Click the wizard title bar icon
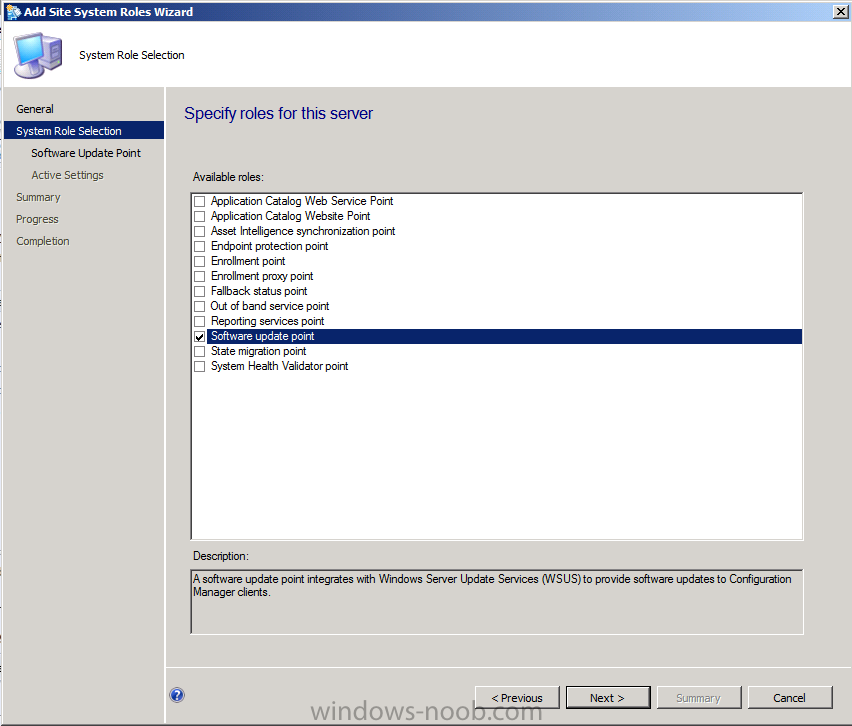Image resolution: width=852 pixels, height=726 pixels. [x=13, y=11]
